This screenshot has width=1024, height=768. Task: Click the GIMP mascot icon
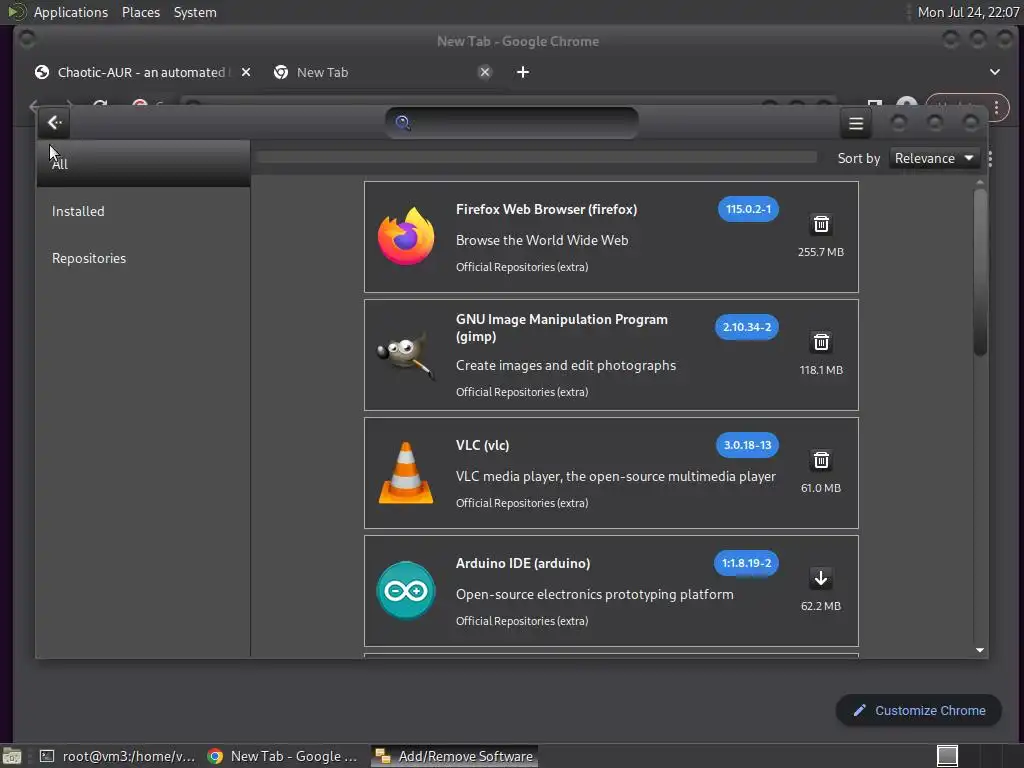click(406, 355)
